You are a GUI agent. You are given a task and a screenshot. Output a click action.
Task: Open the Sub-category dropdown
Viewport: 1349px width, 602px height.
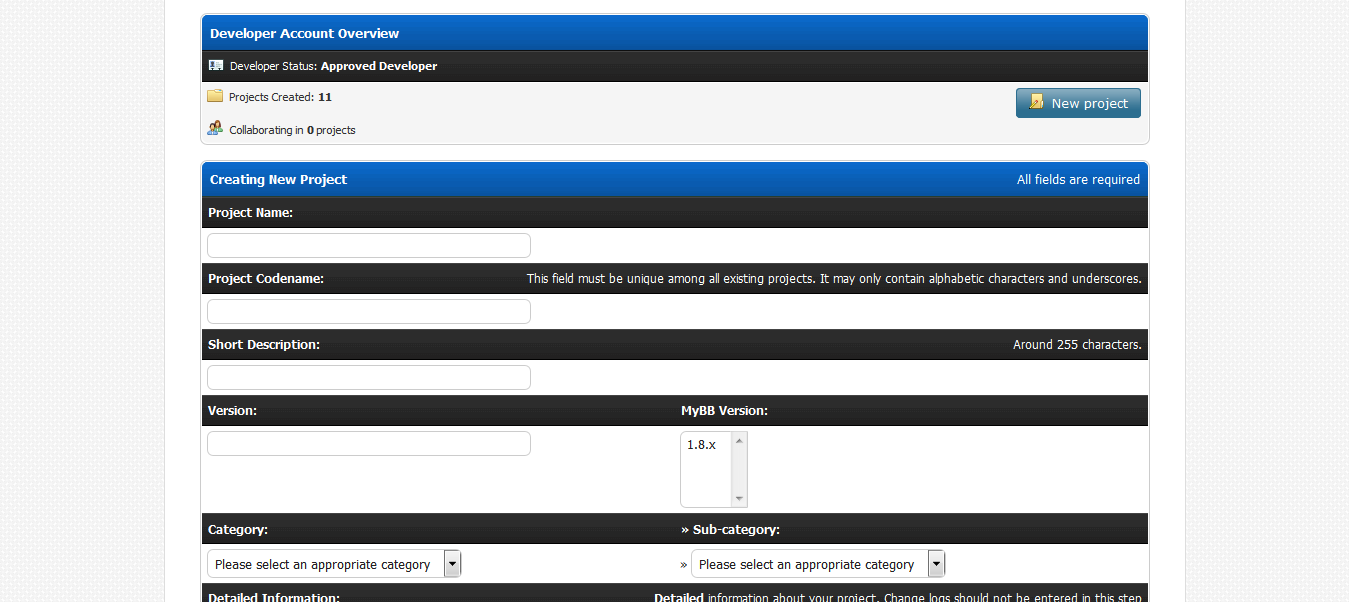[x=818, y=564]
